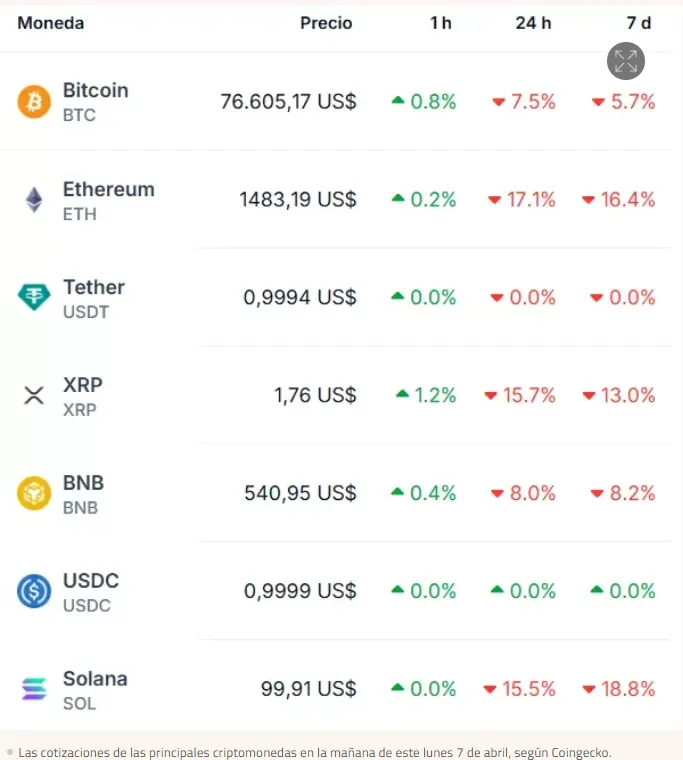Sort by the Moneda column header
The image size is (683, 760).
(51, 23)
